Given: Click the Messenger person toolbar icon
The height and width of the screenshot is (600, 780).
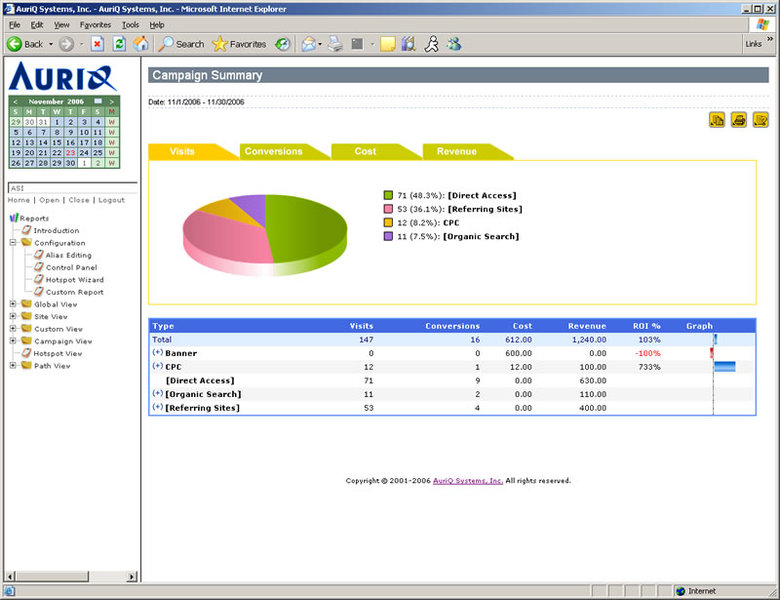Looking at the screenshot, I should [431, 44].
